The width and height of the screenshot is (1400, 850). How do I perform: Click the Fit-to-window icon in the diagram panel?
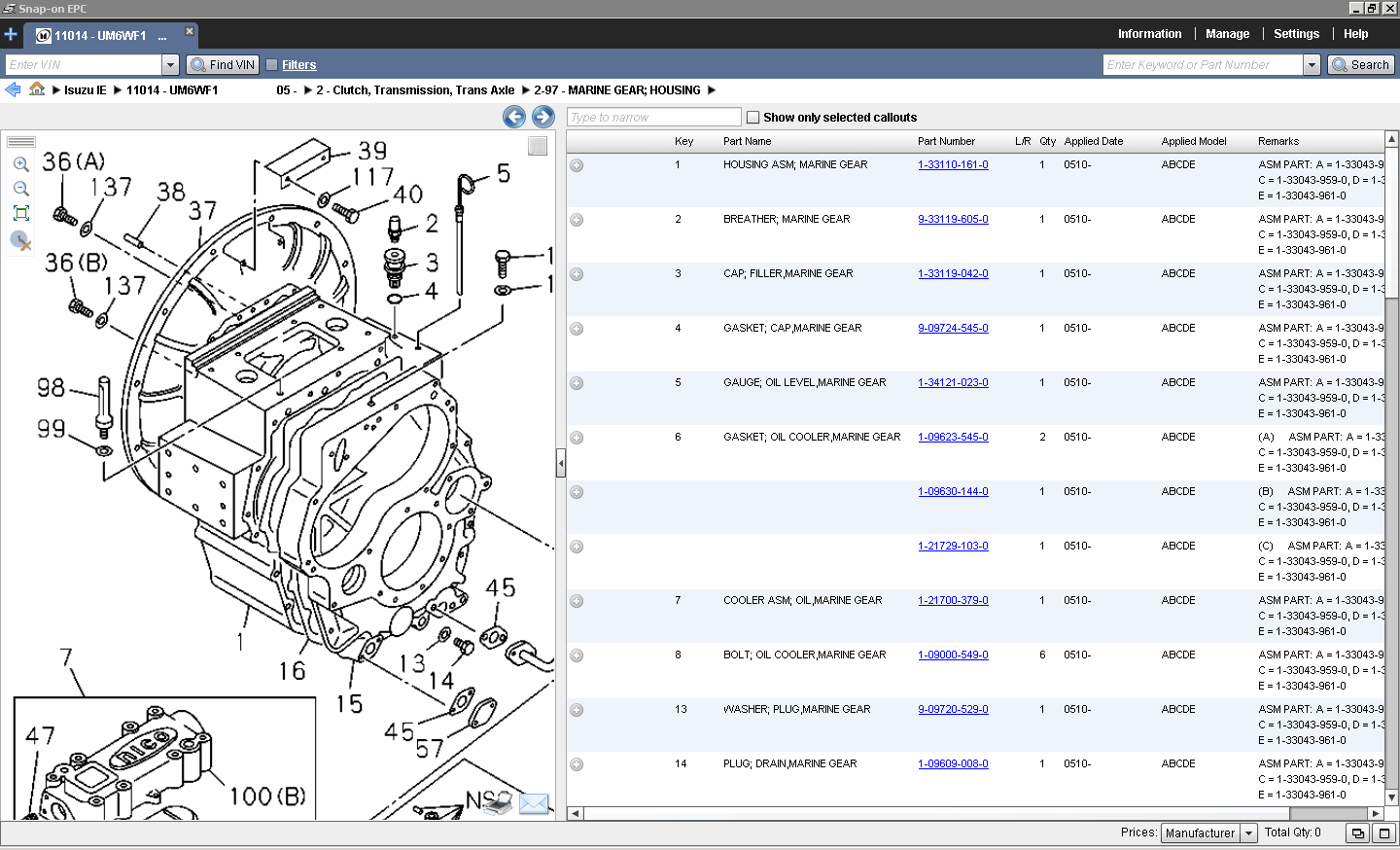20,213
